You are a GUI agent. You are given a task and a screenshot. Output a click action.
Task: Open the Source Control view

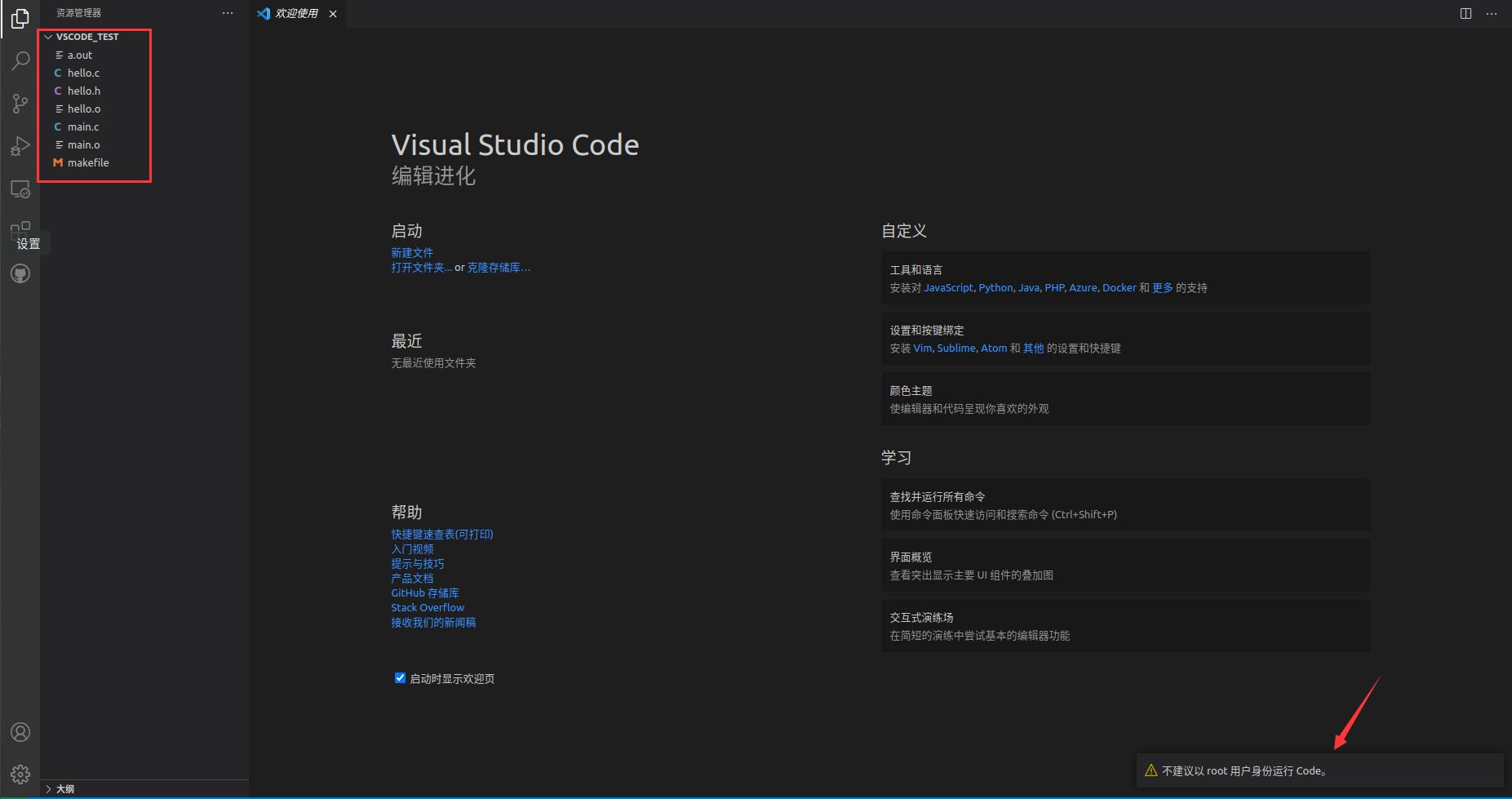tap(20, 103)
